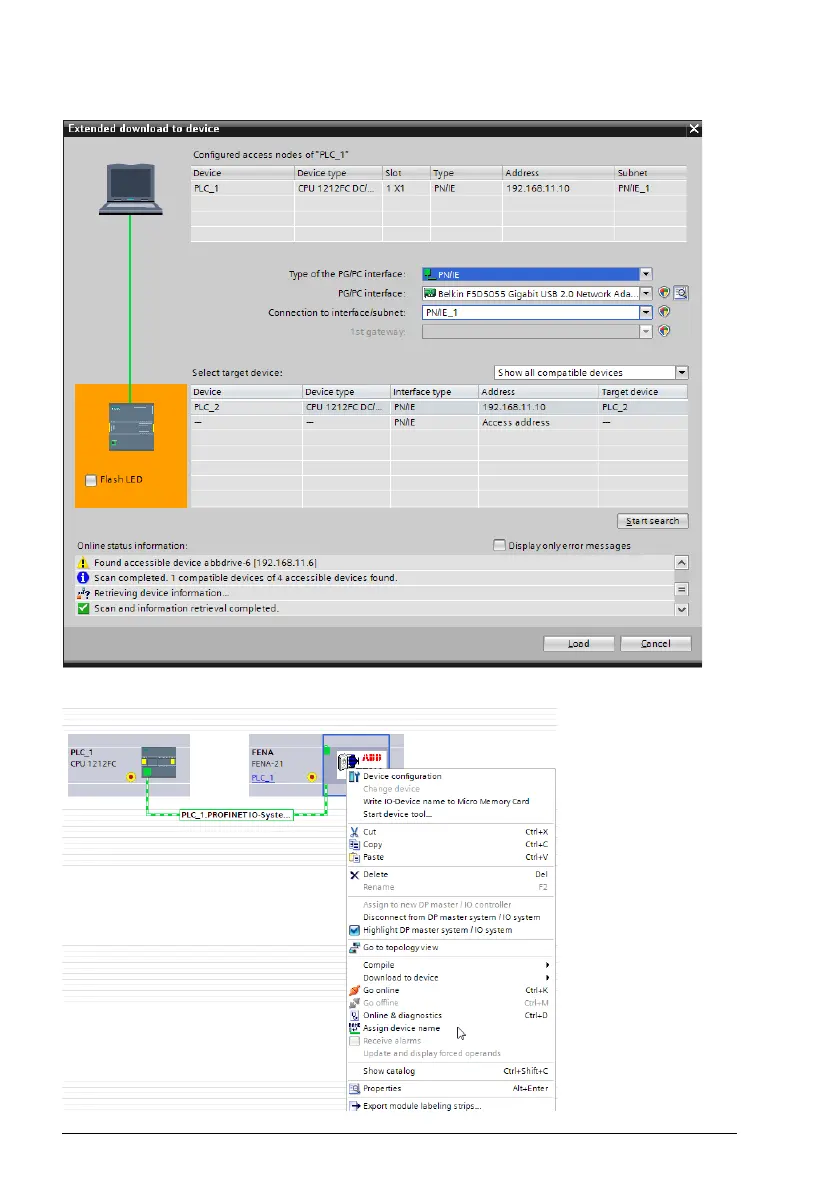
Task: Click the Online & diagnostics icon
Action: click(x=354, y=1015)
